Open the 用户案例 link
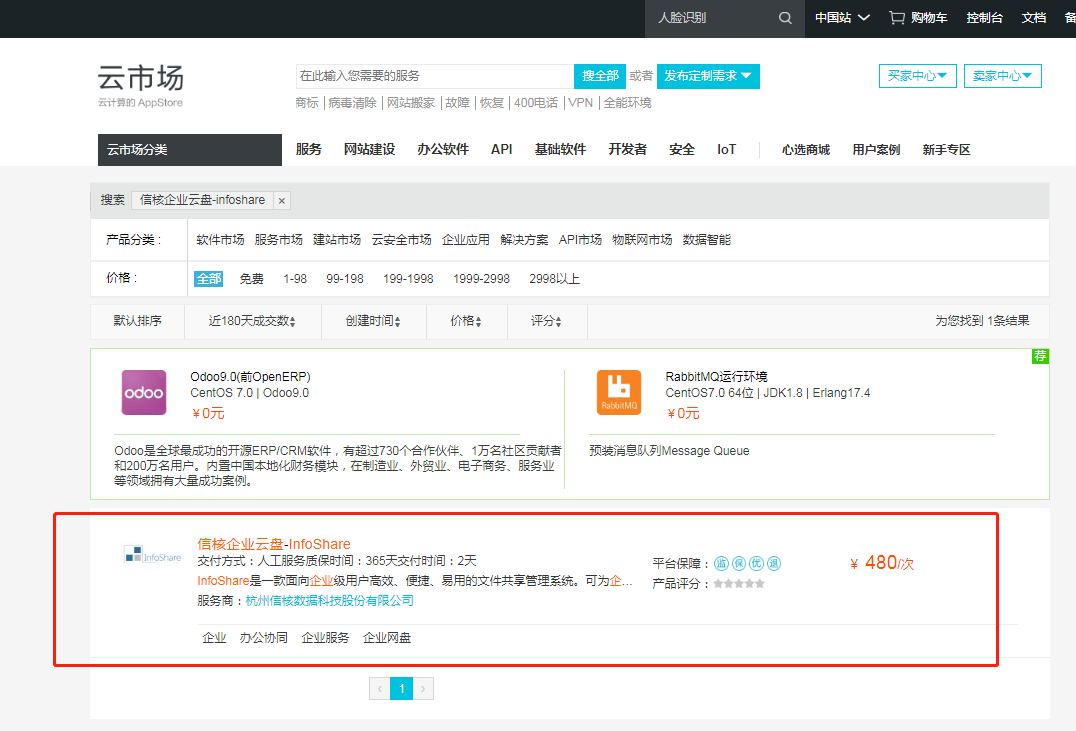The height and width of the screenshot is (731, 1076). click(876, 150)
